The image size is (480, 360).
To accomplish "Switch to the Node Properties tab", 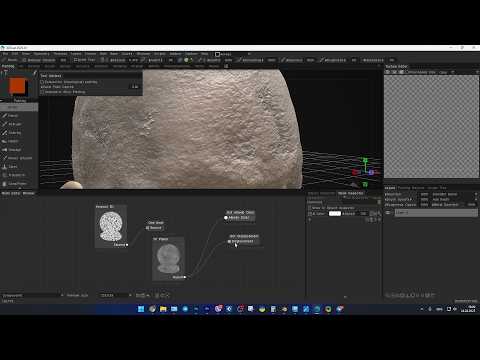I will tap(350, 193).
